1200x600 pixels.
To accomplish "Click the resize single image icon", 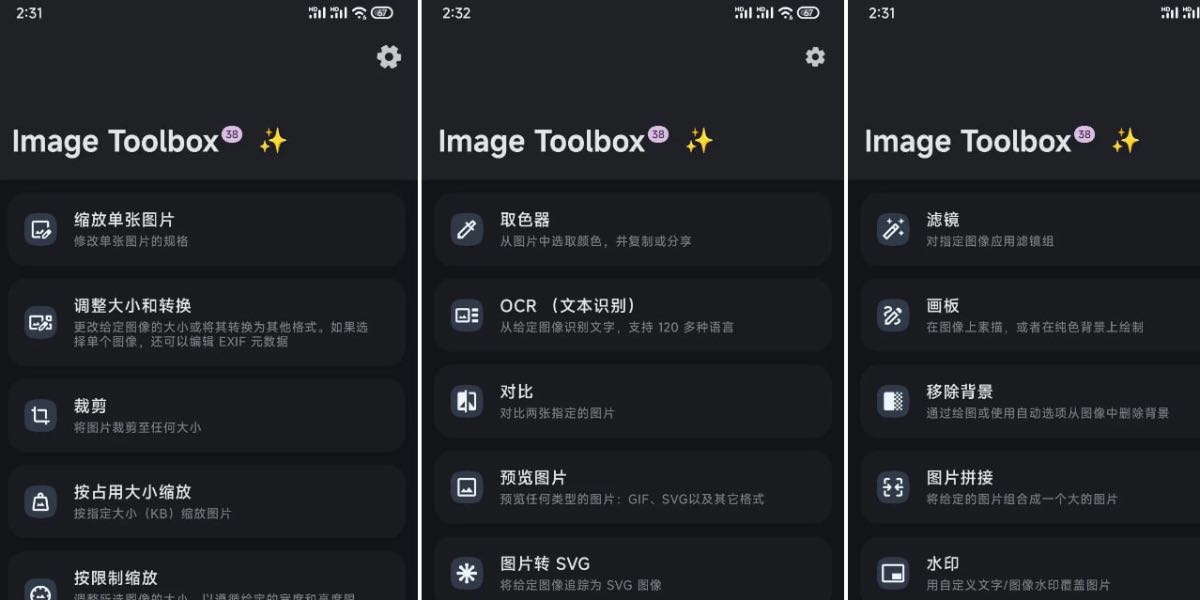I will (x=41, y=230).
